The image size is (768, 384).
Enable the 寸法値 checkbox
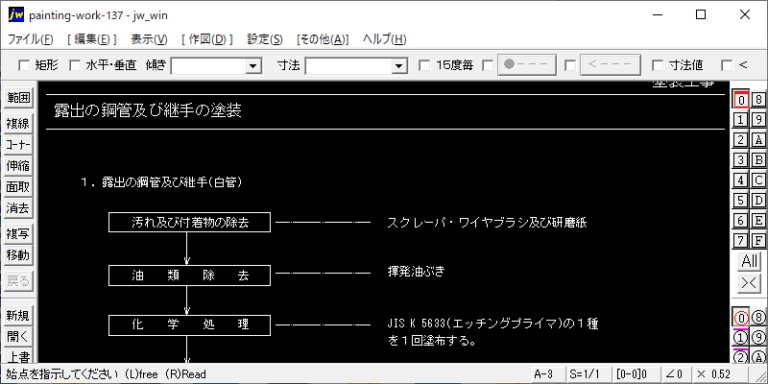658,65
